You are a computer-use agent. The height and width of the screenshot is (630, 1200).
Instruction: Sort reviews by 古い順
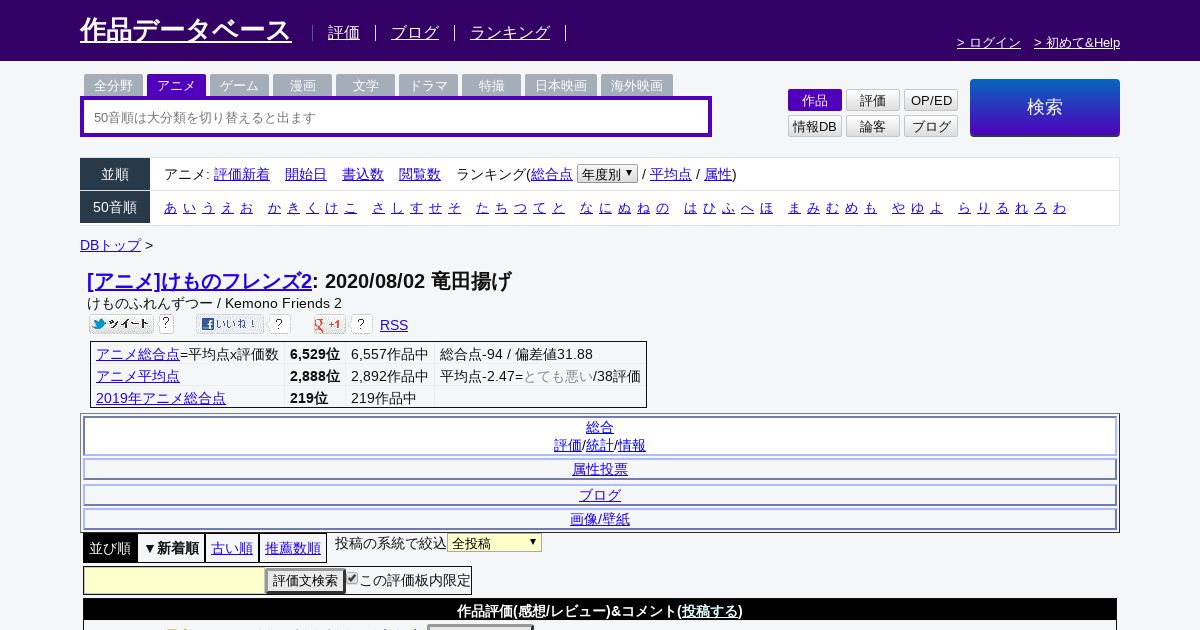tap(232, 548)
